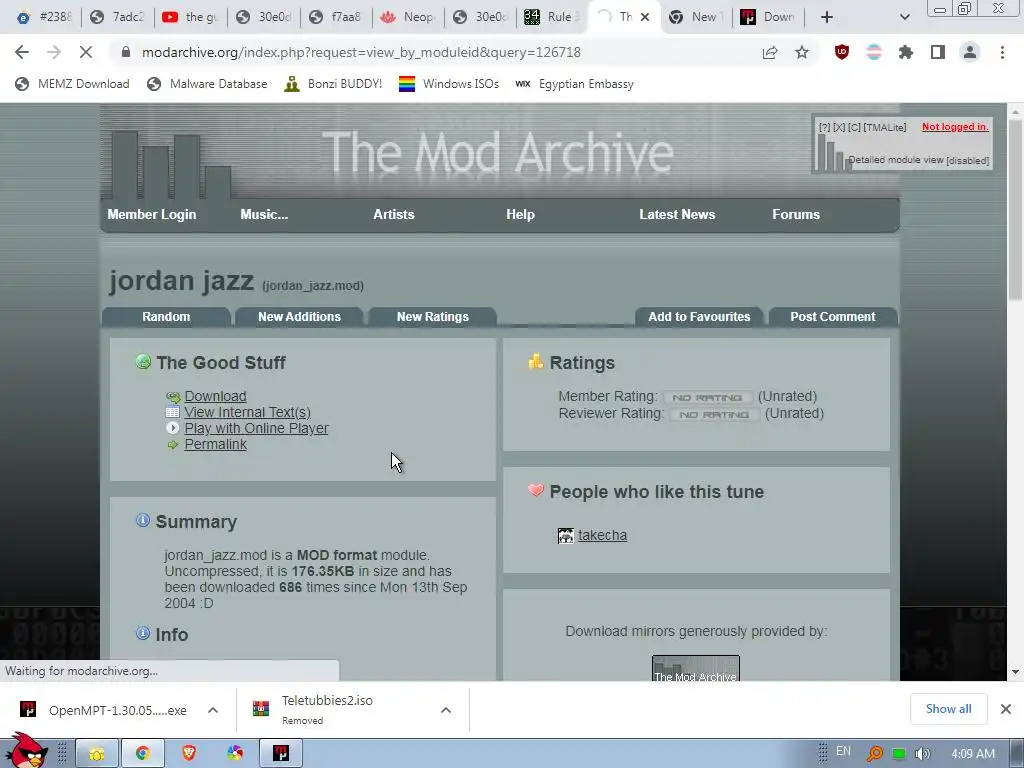Click the forward navigation arrow
1024x768 pixels.
point(54,52)
